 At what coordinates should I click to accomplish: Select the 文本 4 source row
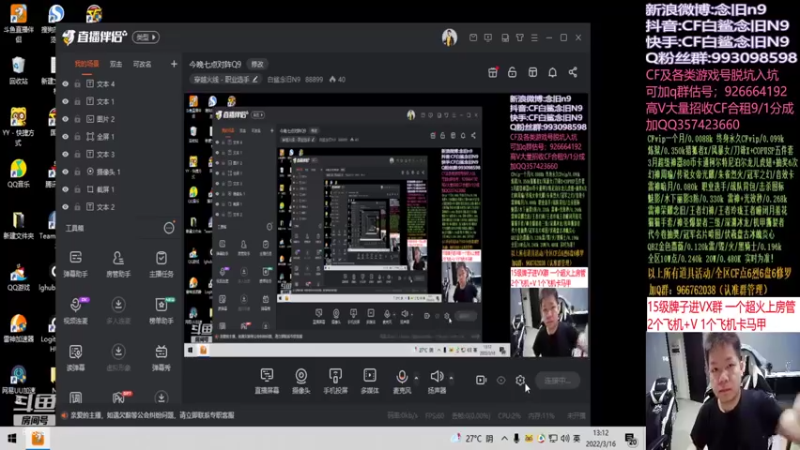coord(118,84)
